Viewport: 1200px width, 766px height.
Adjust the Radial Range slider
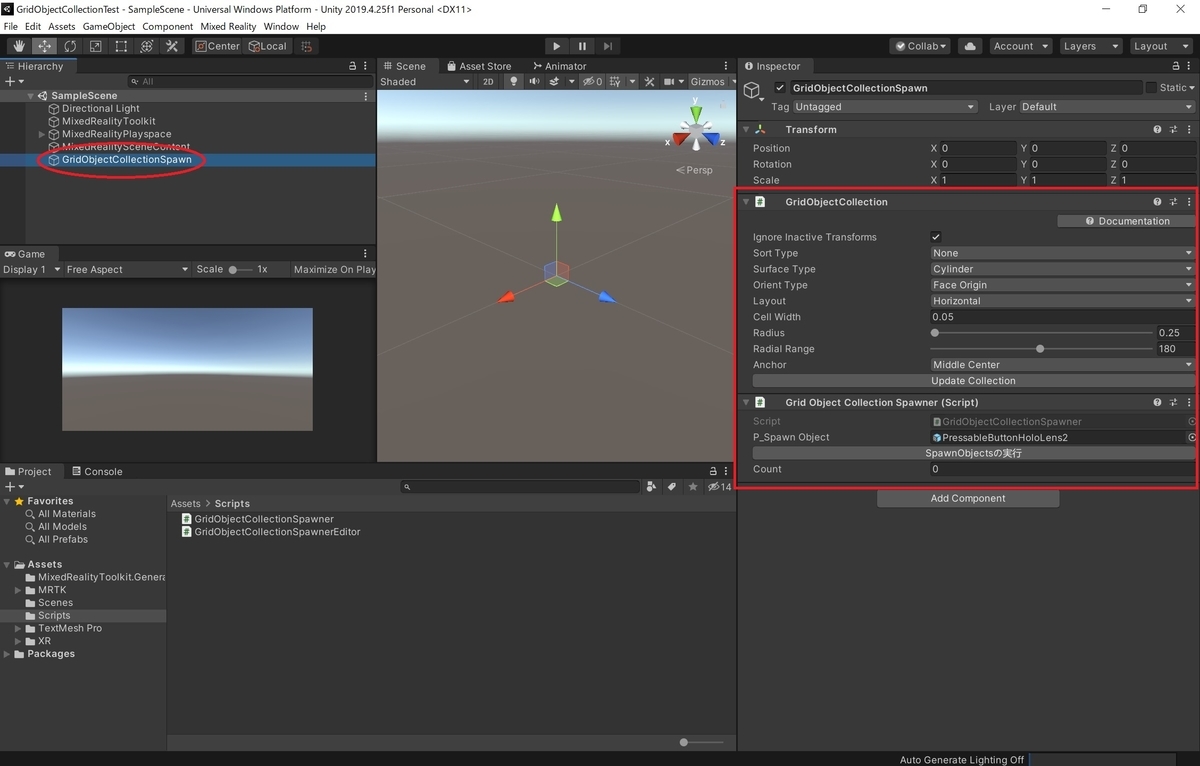pyautogui.click(x=1042, y=349)
